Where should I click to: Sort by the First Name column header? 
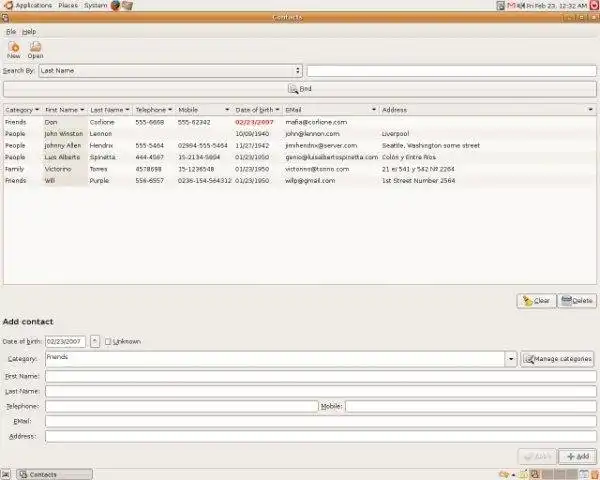pyautogui.click(x=64, y=110)
